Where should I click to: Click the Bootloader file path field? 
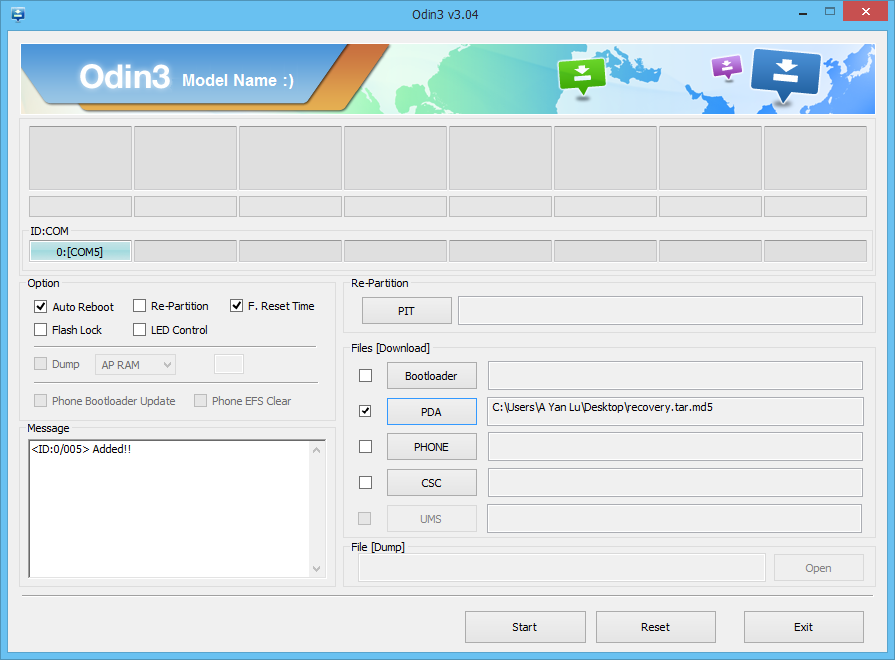click(x=675, y=376)
